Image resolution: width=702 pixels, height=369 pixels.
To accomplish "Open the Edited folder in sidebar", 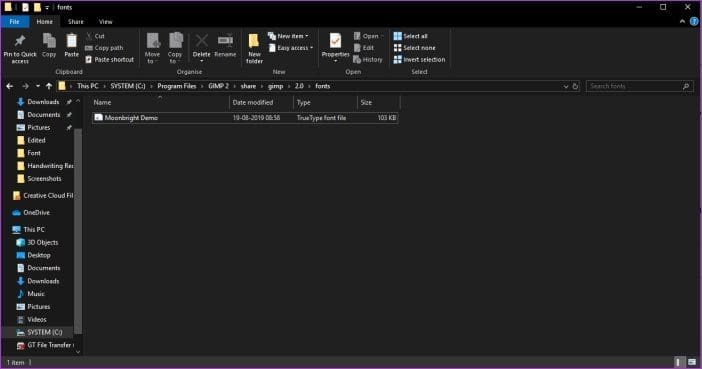I will click(36, 140).
